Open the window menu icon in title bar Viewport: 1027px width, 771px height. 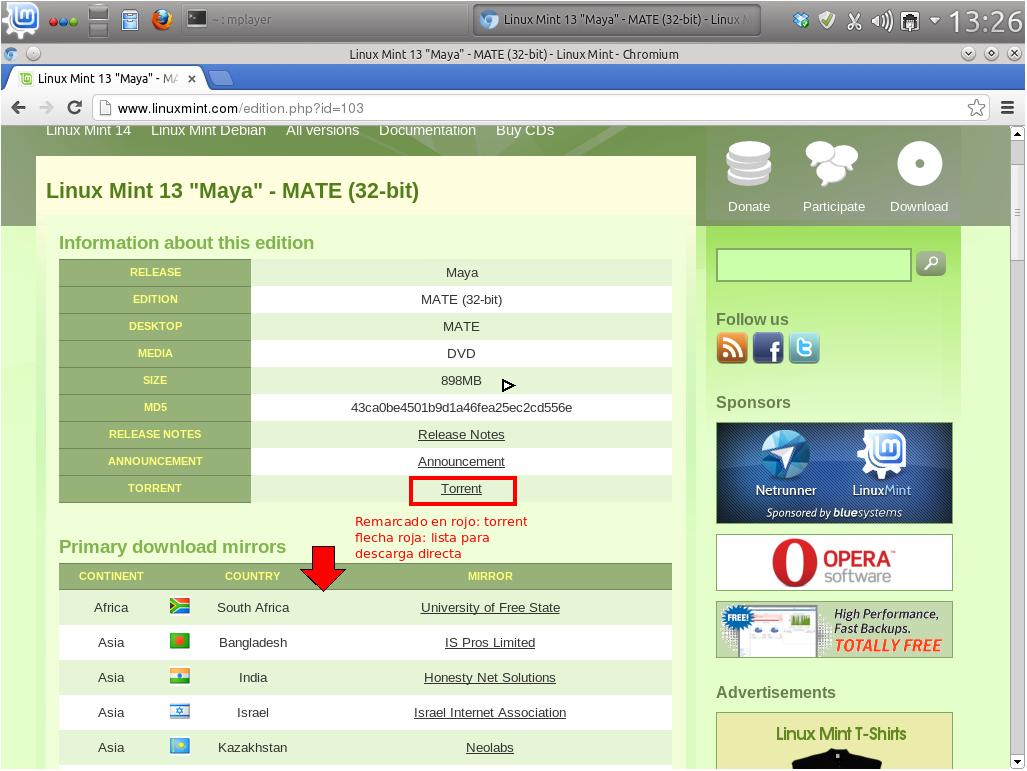coord(10,54)
